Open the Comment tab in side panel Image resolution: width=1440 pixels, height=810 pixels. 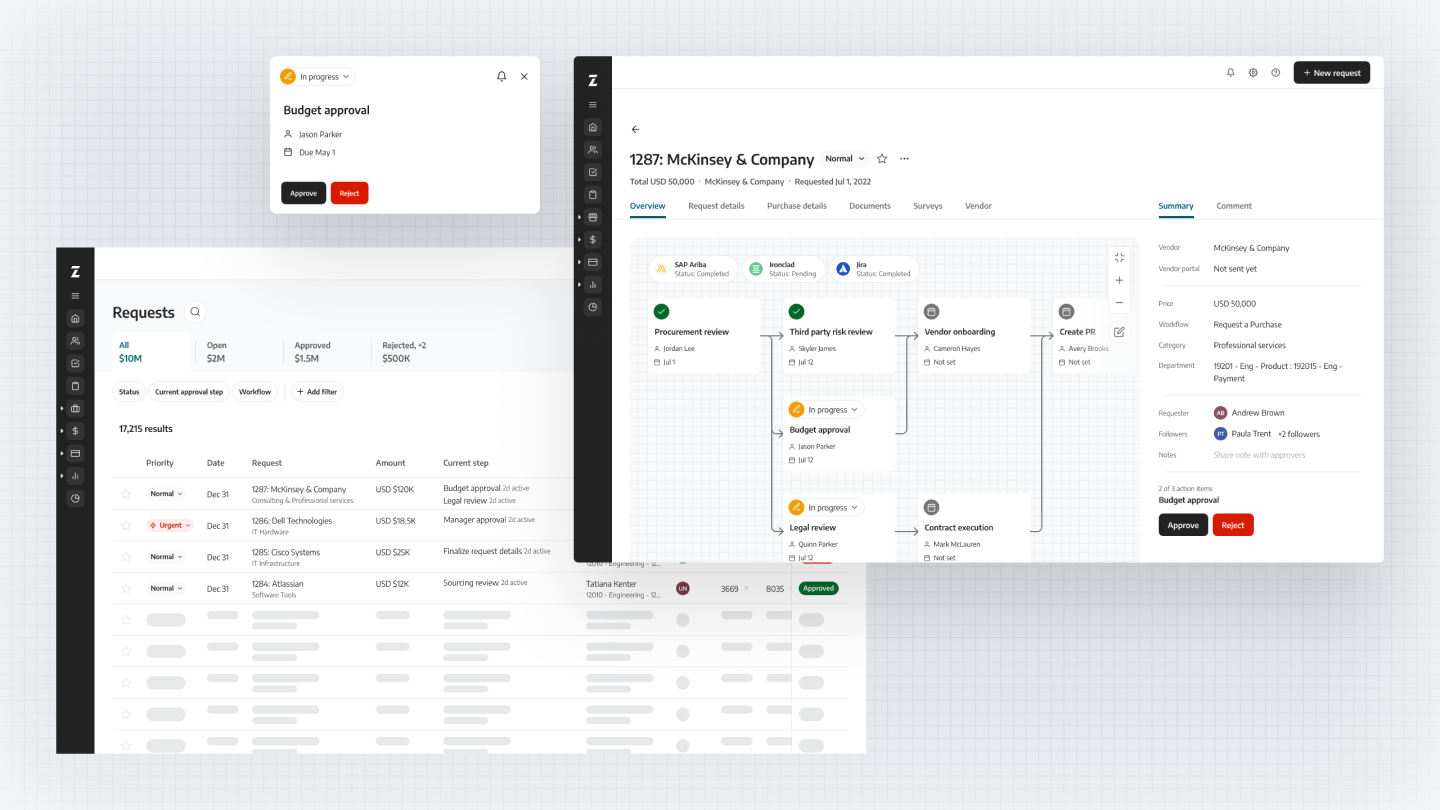point(1233,206)
